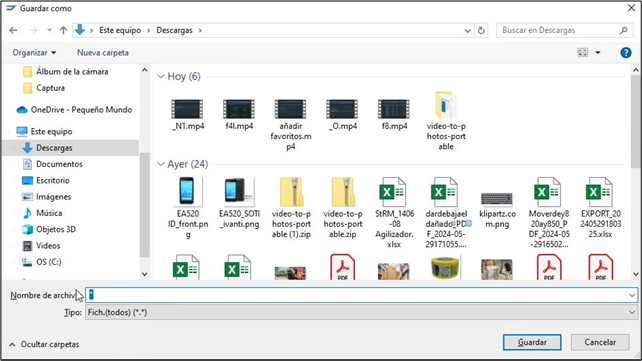Select klipartz.com.png keyboard image
642x361 pixels.
point(497,210)
